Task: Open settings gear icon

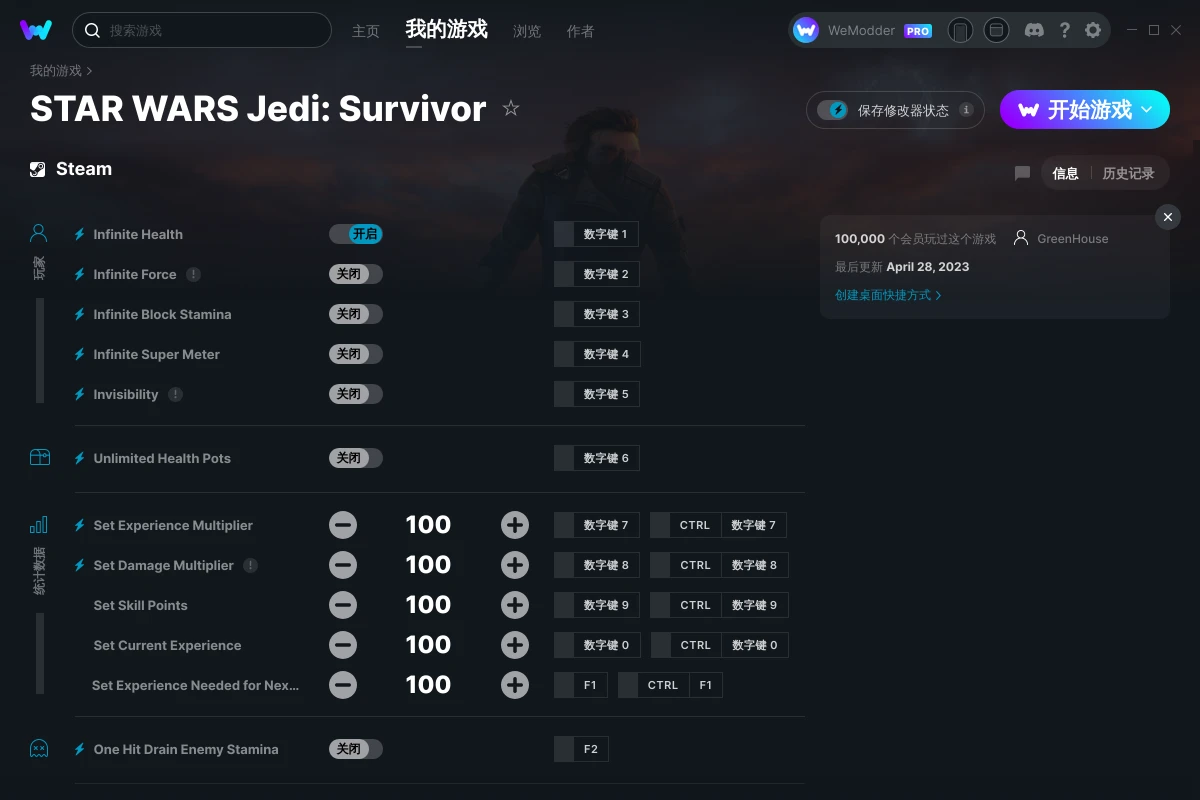Action: [1093, 30]
